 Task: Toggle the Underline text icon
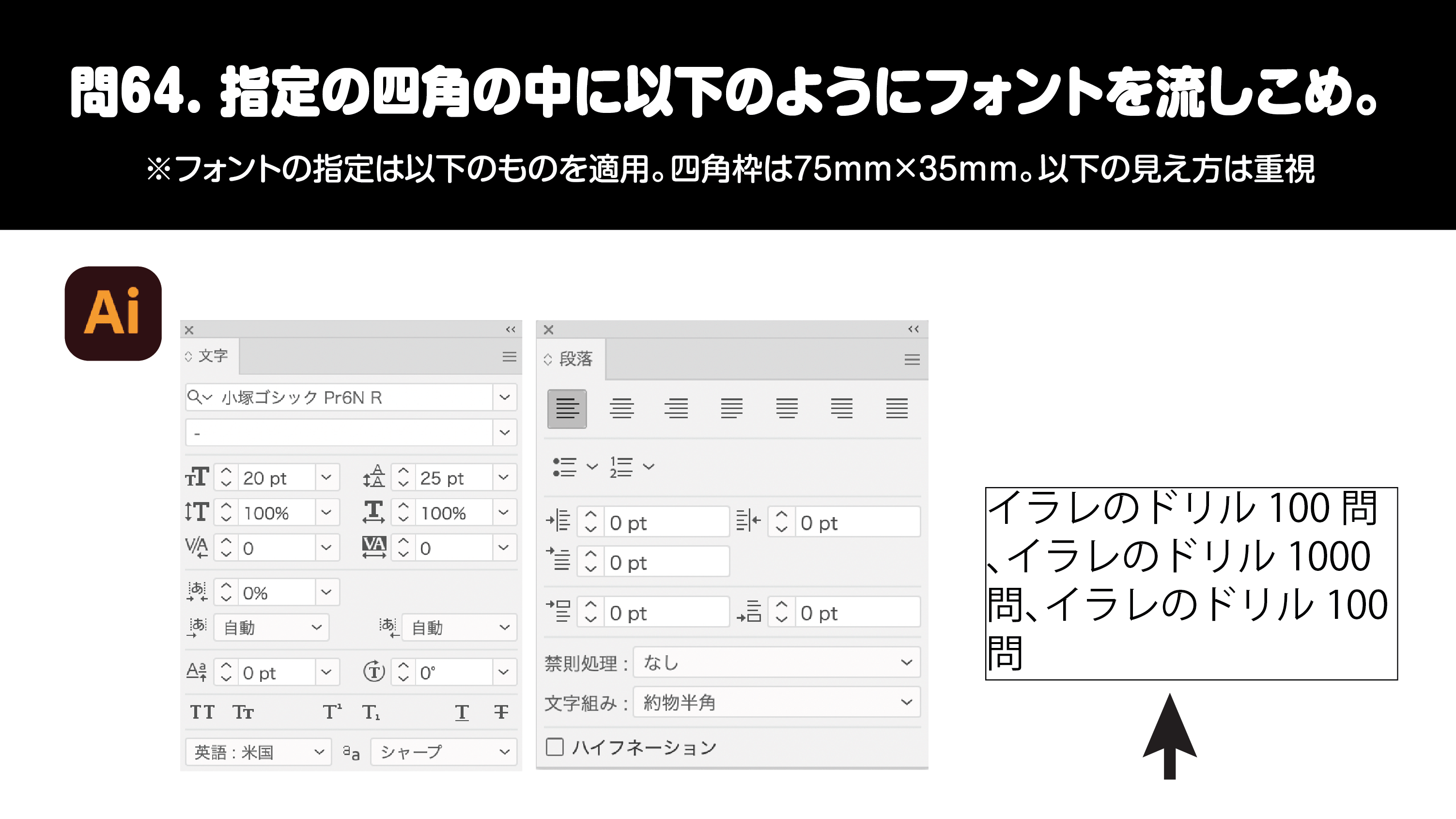click(462, 711)
